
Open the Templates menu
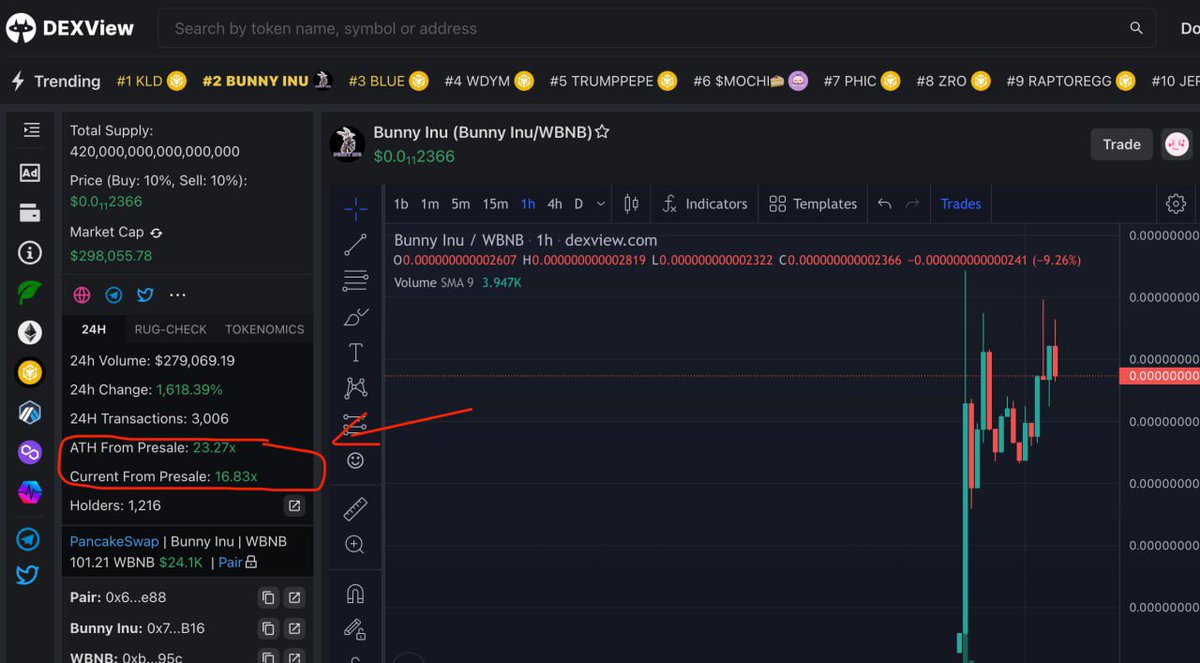pos(813,204)
